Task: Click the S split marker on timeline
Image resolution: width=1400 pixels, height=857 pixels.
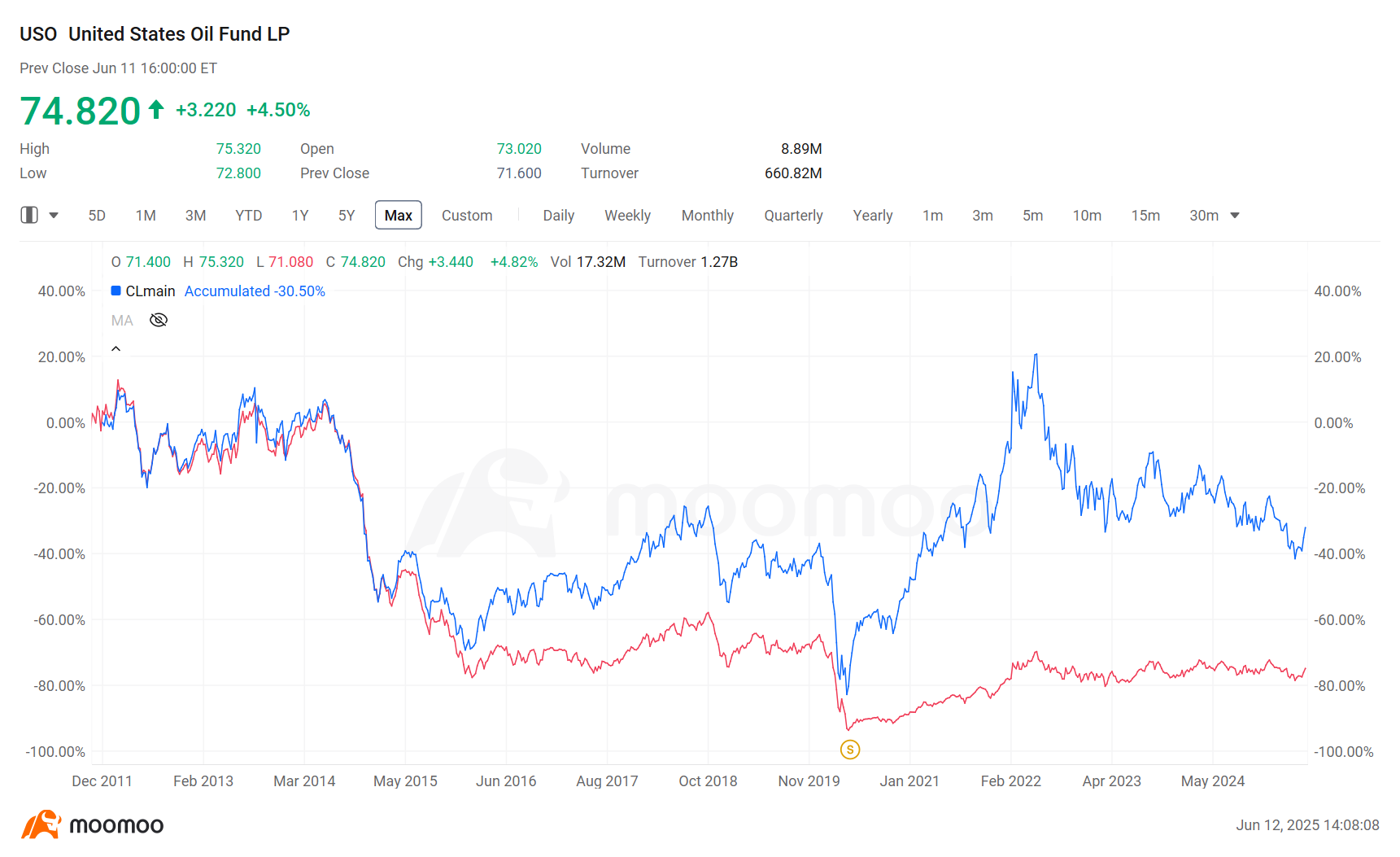Action: [850, 750]
